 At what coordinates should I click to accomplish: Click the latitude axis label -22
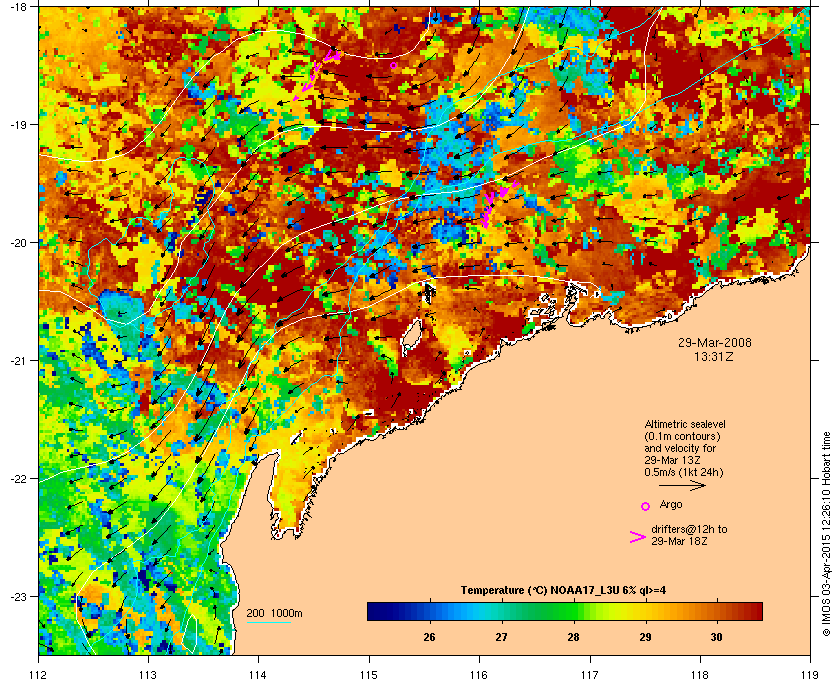[18, 478]
